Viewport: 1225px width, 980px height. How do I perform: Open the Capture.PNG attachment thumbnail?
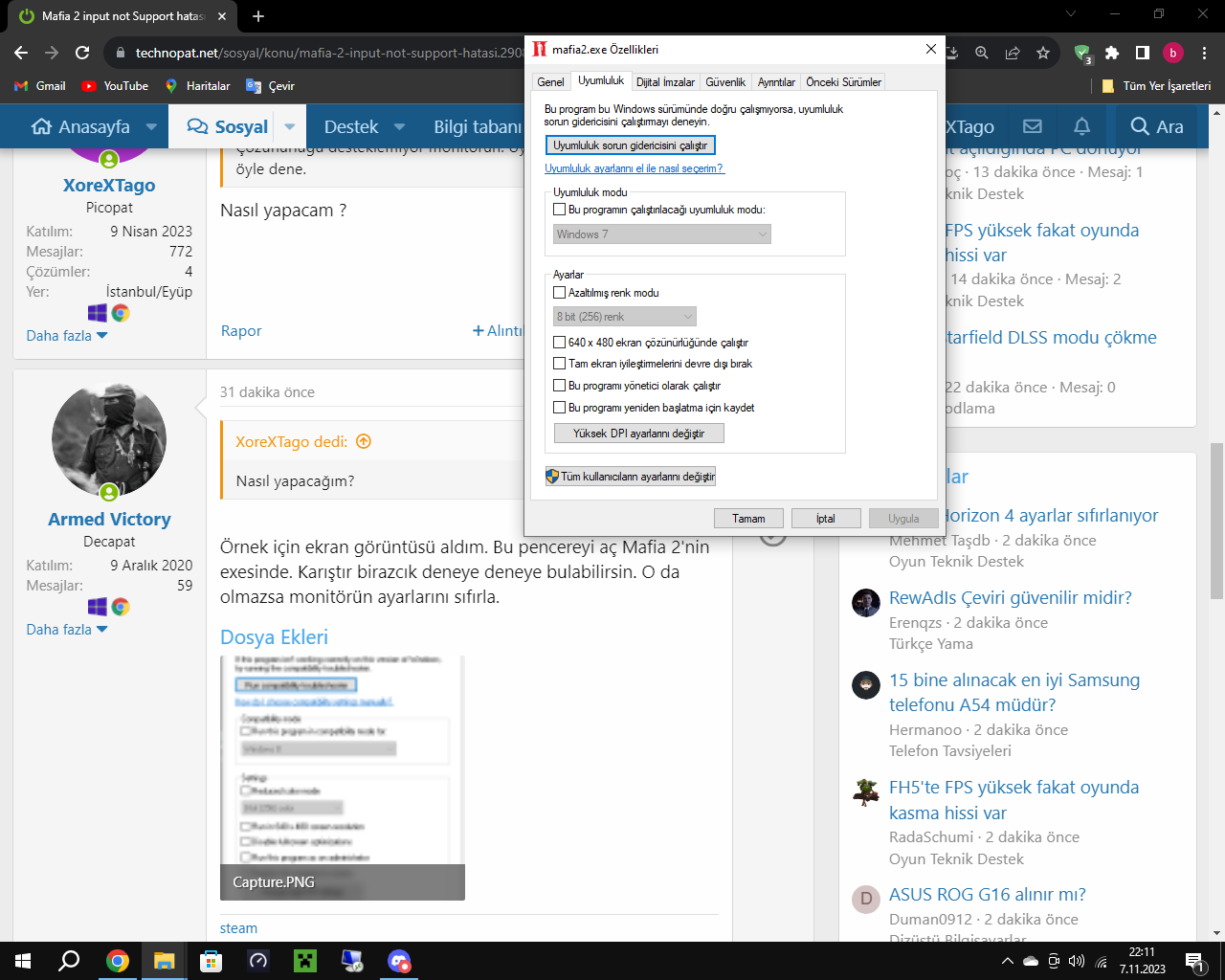(343, 778)
